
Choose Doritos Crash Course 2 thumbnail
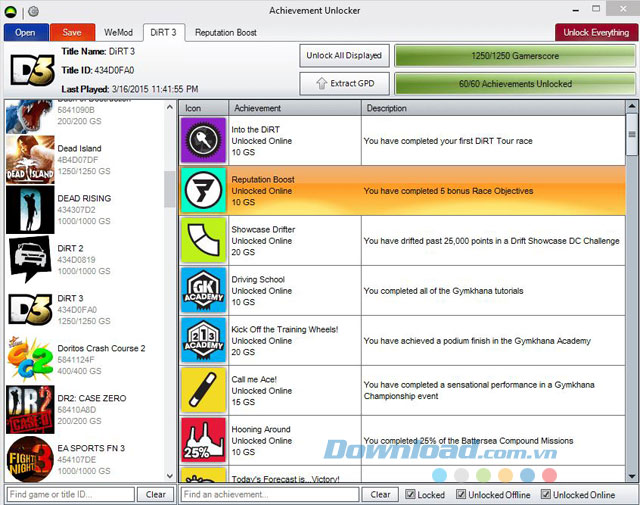pos(30,359)
